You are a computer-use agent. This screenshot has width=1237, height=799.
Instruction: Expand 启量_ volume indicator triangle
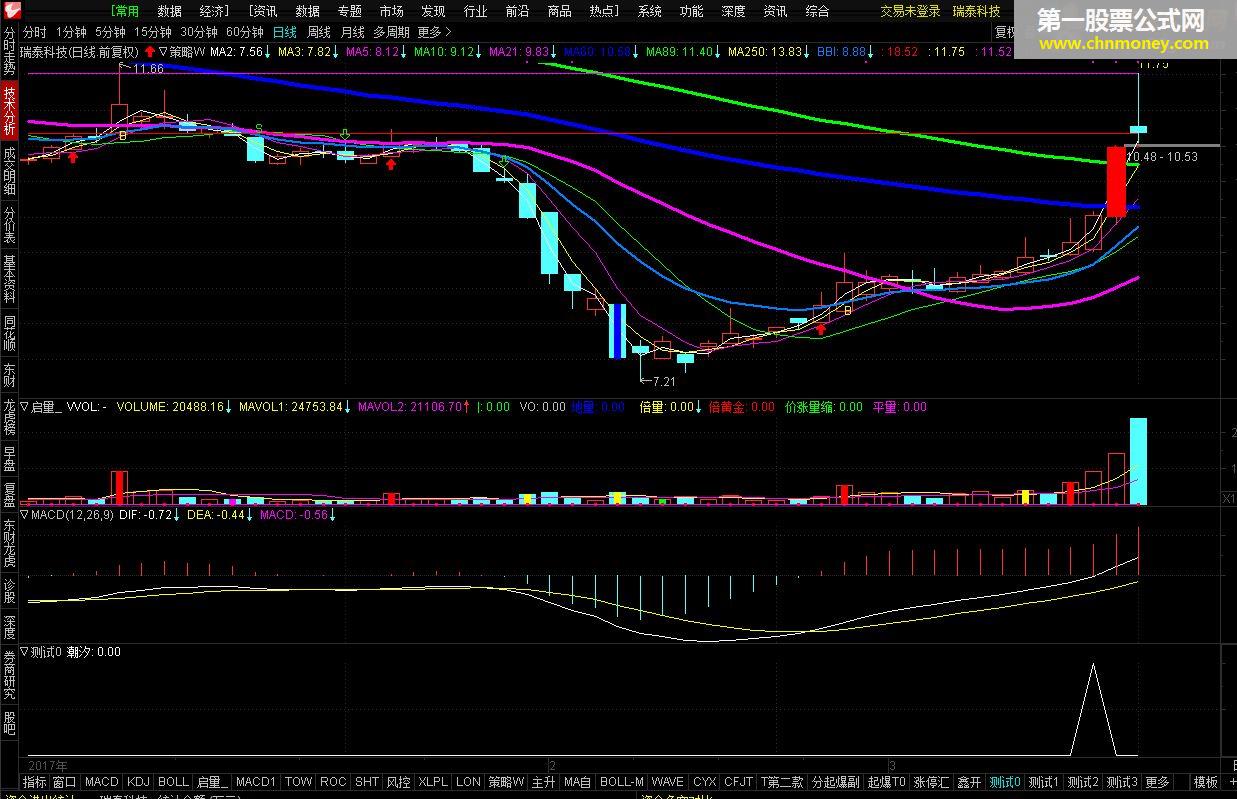25,407
